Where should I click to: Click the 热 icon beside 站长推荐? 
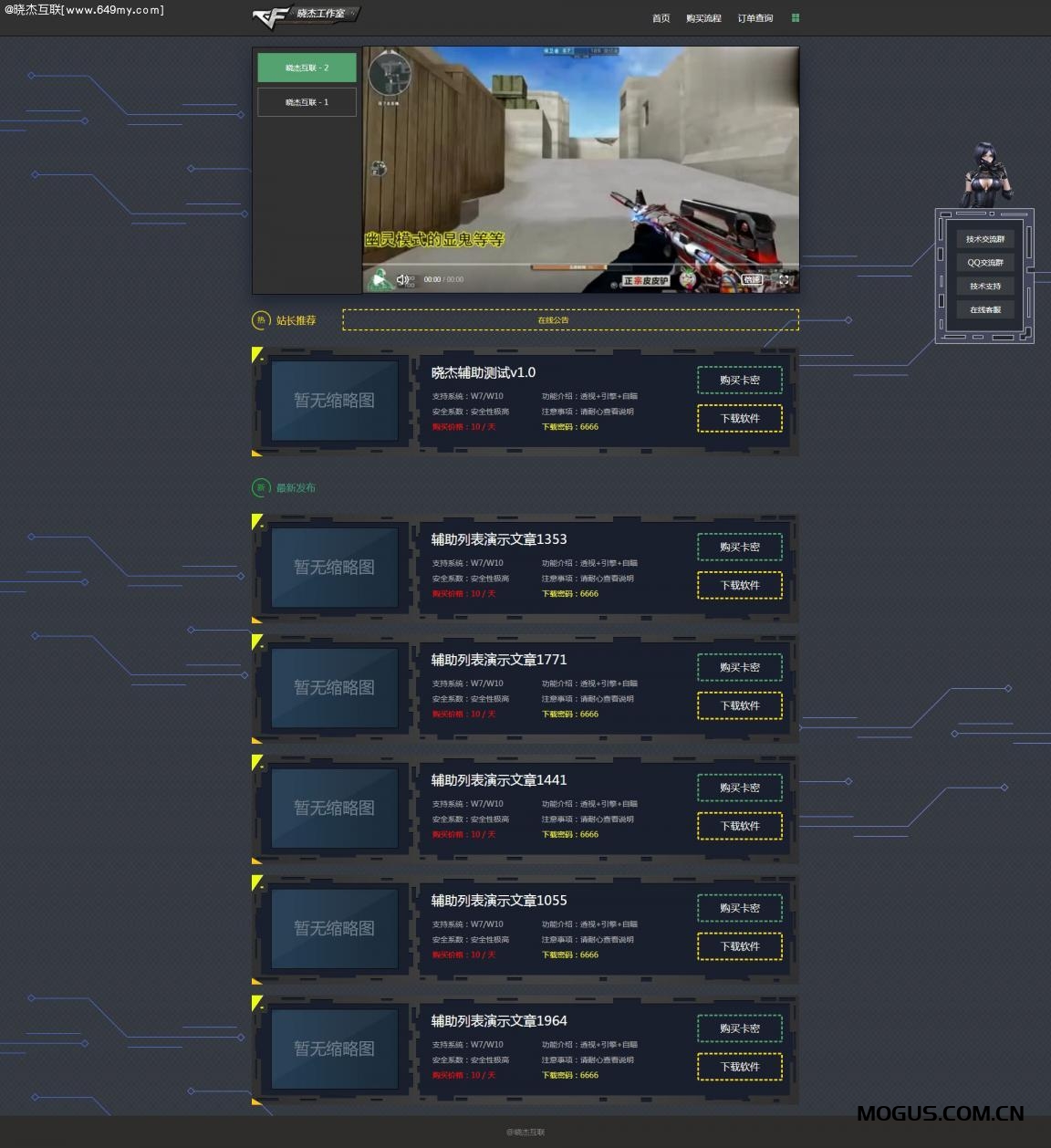(x=261, y=320)
